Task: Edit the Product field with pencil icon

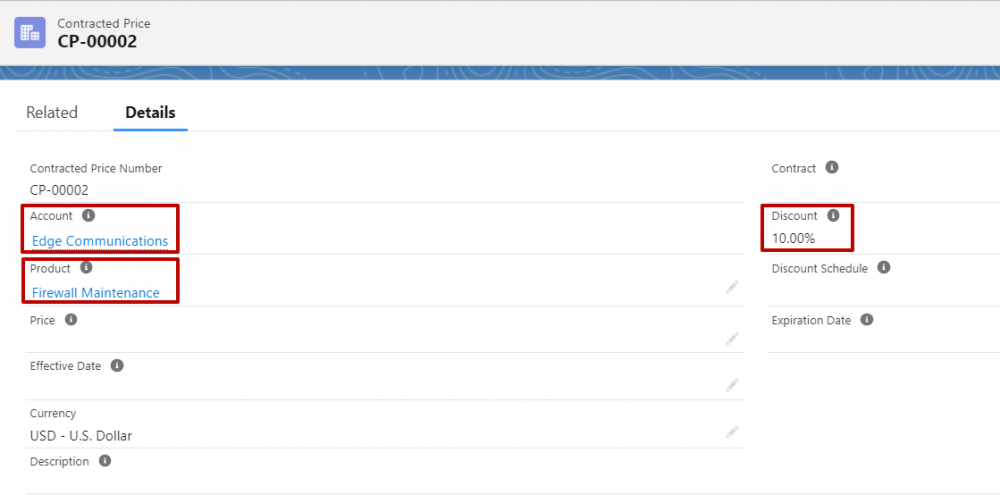Action: 732,287
